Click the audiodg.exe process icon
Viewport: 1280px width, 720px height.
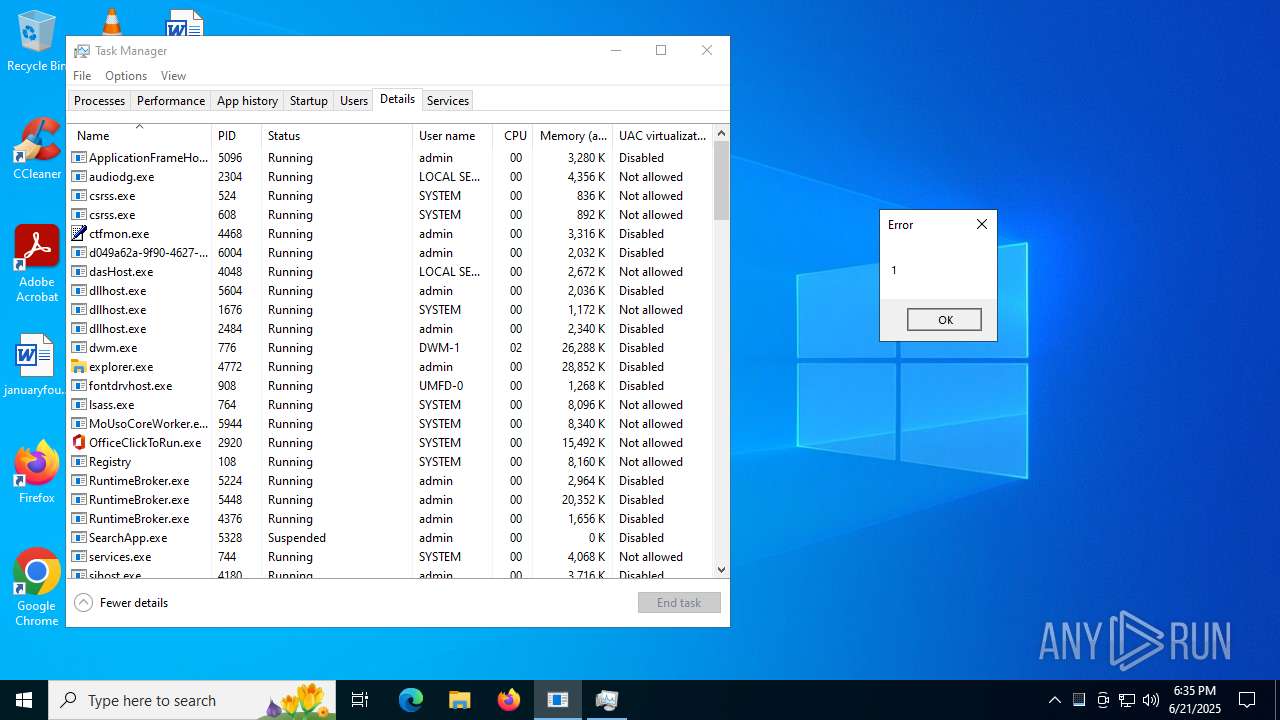point(79,177)
